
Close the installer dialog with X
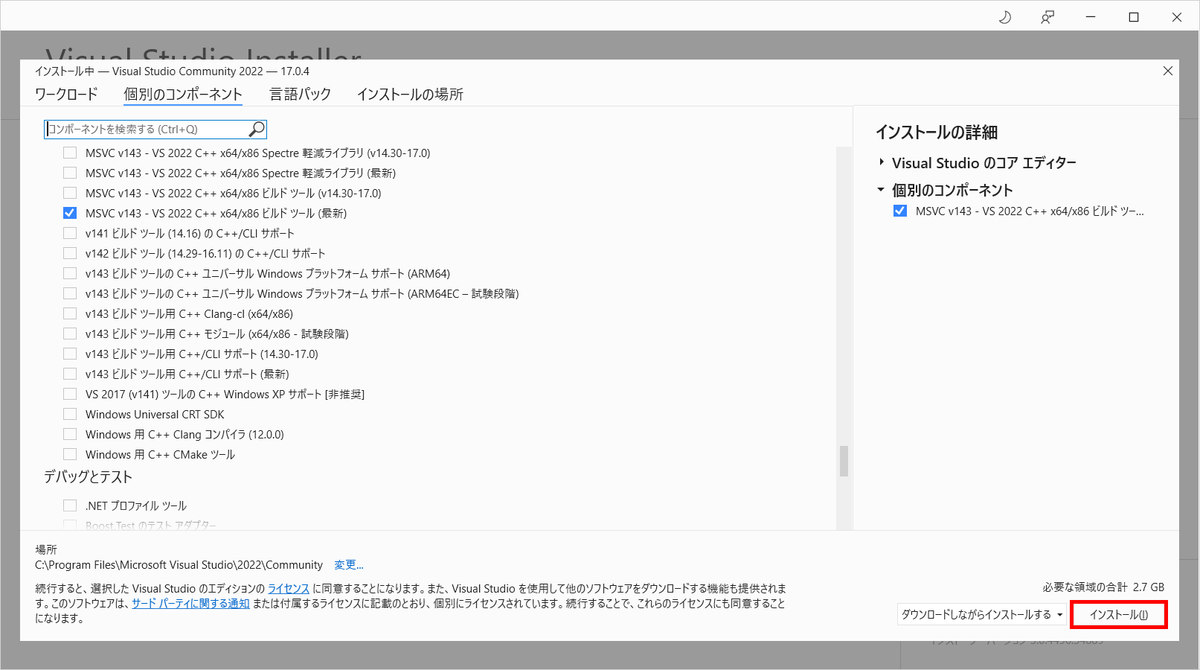[1168, 70]
